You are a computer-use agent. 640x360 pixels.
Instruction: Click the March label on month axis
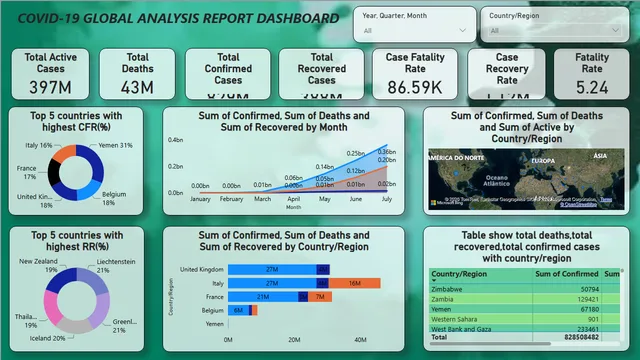pyautogui.click(x=262, y=199)
